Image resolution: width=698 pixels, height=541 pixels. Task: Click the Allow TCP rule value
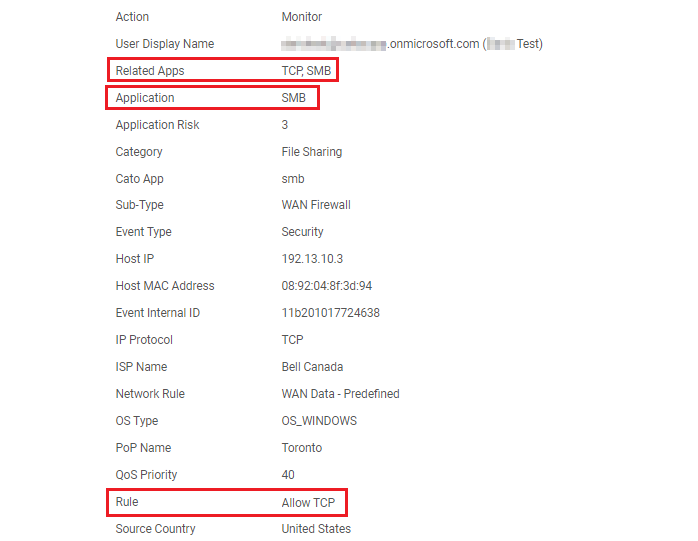tap(309, 502)
